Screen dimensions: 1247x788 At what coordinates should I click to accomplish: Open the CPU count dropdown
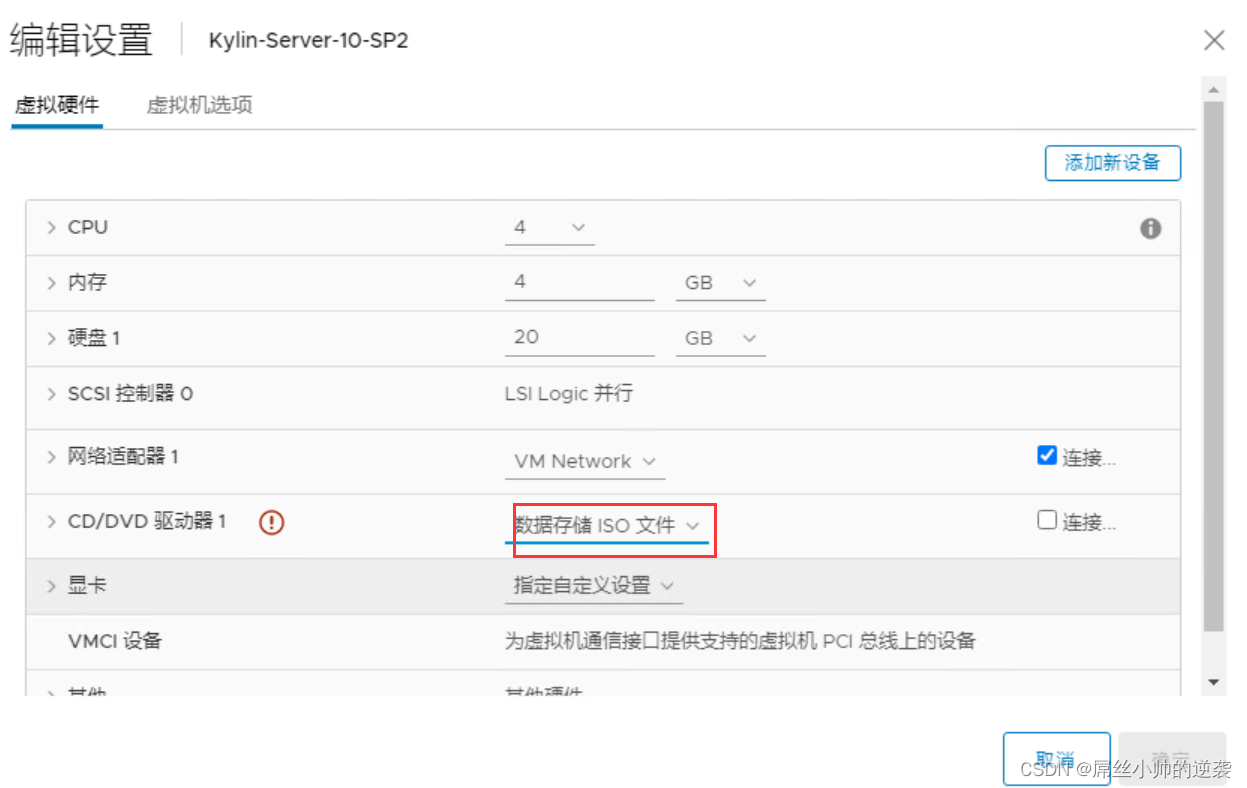pyautogui.click(x=549, y=228)
